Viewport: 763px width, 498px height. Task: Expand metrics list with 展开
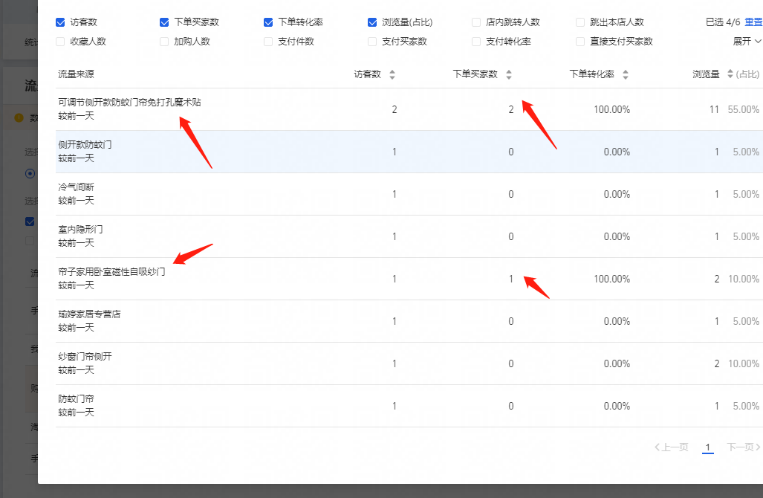746,41
